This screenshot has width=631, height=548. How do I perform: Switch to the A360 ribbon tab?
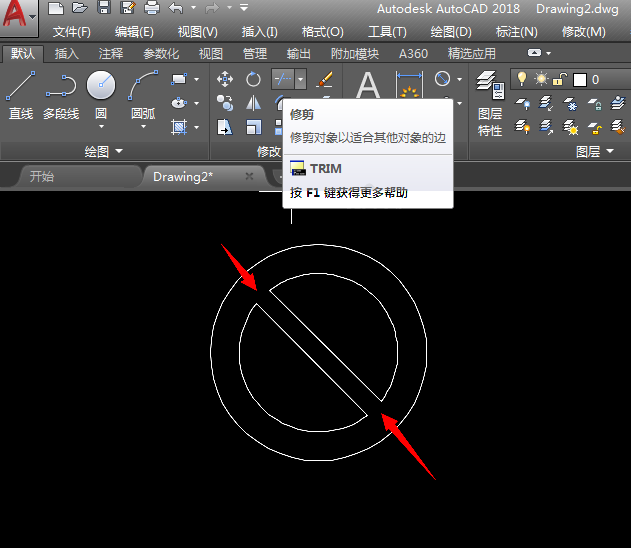(x=413, y=54)
